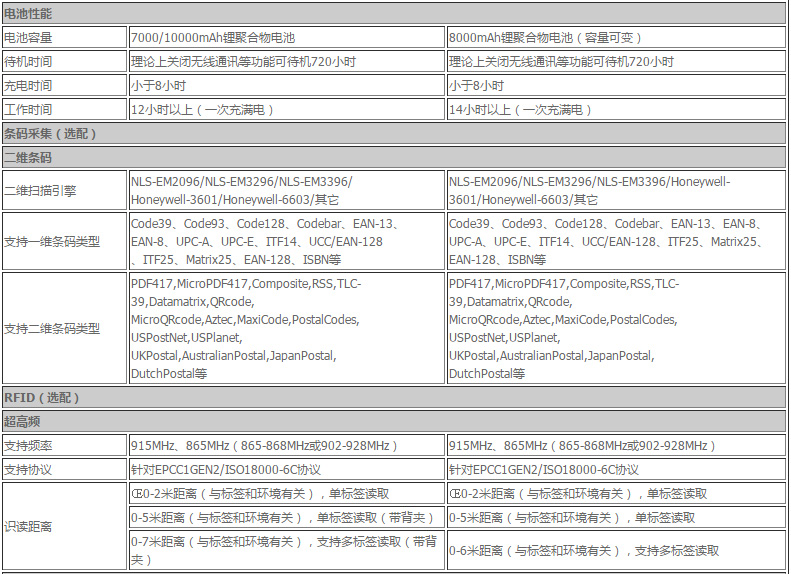Click the 8000mAh锂聚合物电池（容量可变） cell

point(616,37)
